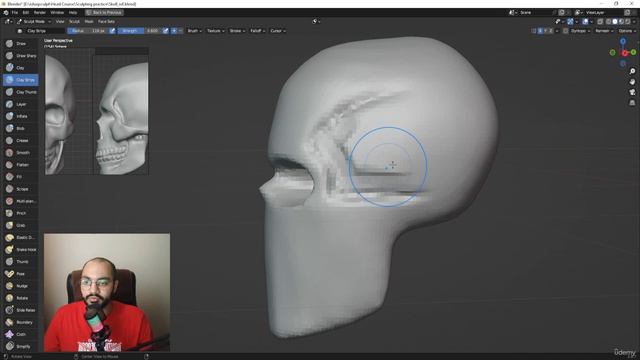Switch to material preview shading
This screenshot has height=360, width=640.
pos(621,22)
